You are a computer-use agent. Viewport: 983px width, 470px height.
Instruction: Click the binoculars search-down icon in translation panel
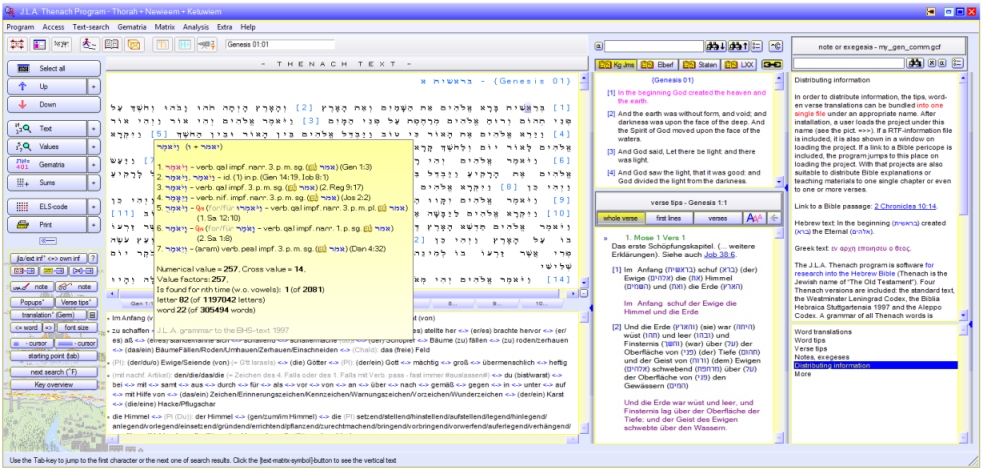pyautogui.click(x=715, y=46)
